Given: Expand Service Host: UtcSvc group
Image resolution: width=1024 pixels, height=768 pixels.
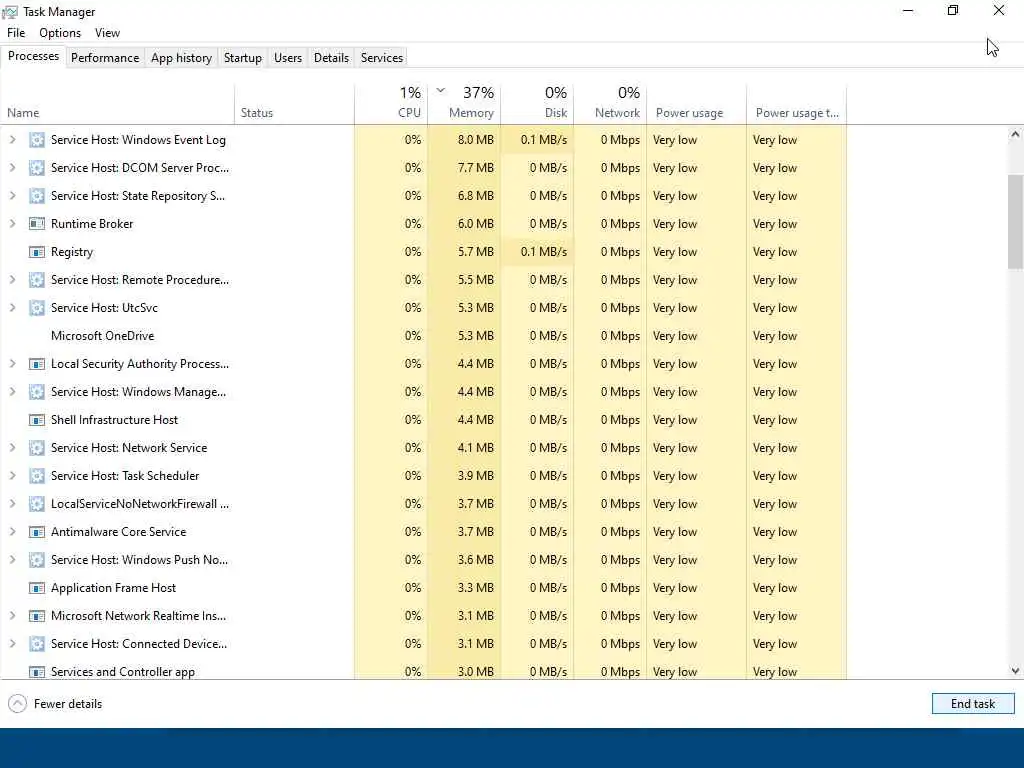Looking at the screenshot, I should [12, 308].
